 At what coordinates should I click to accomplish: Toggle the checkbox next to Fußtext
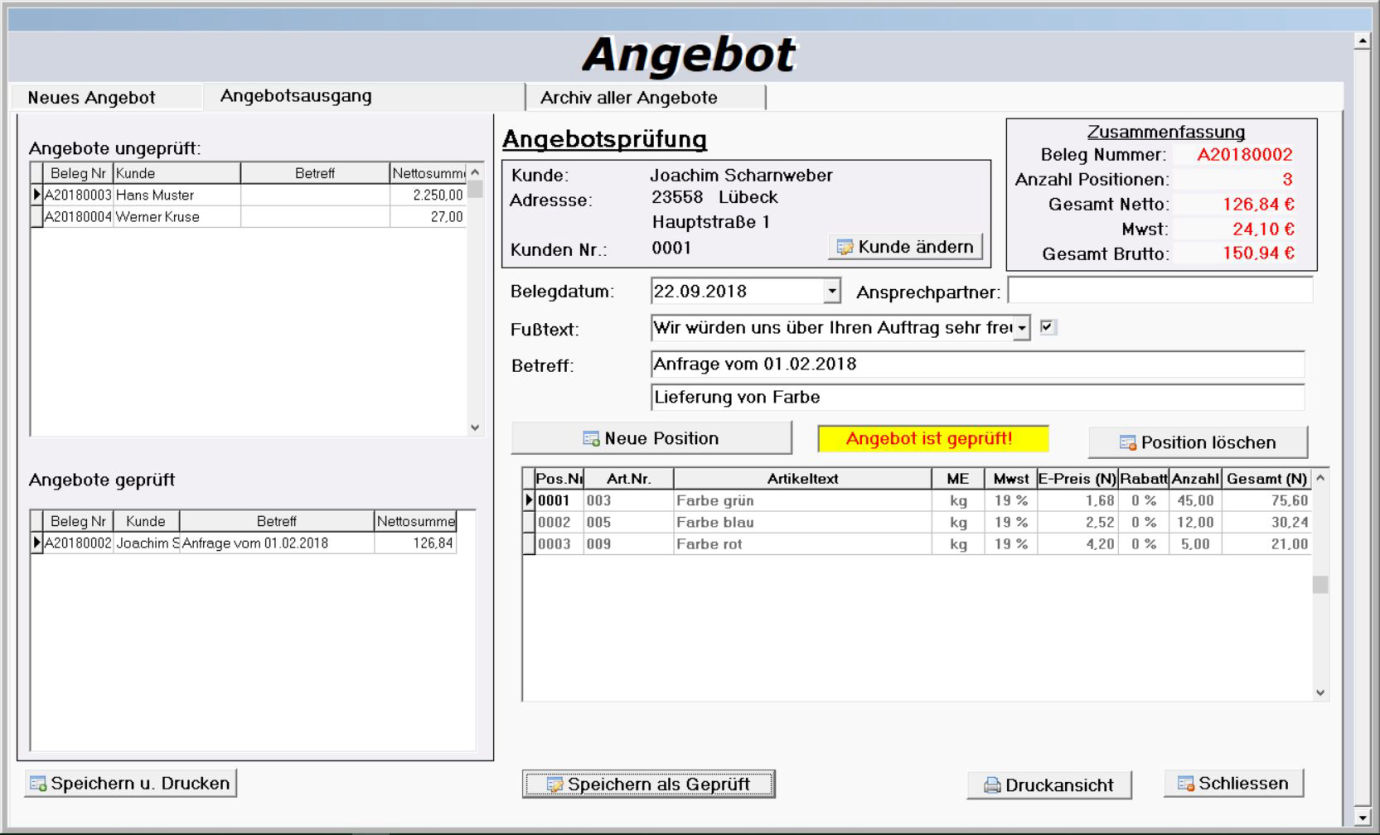[x=1048, y=327]
